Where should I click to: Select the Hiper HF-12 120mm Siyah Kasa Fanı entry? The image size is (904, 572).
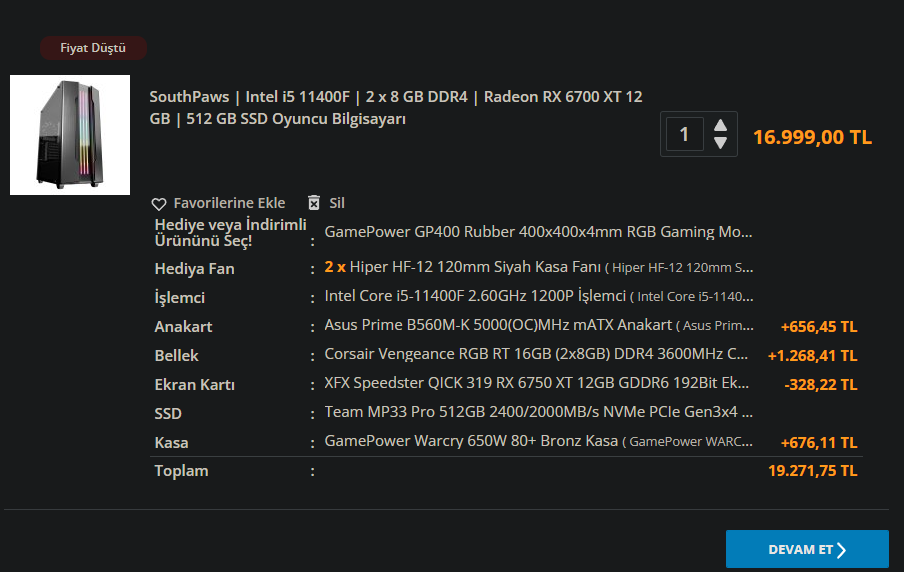click(538, 267)
